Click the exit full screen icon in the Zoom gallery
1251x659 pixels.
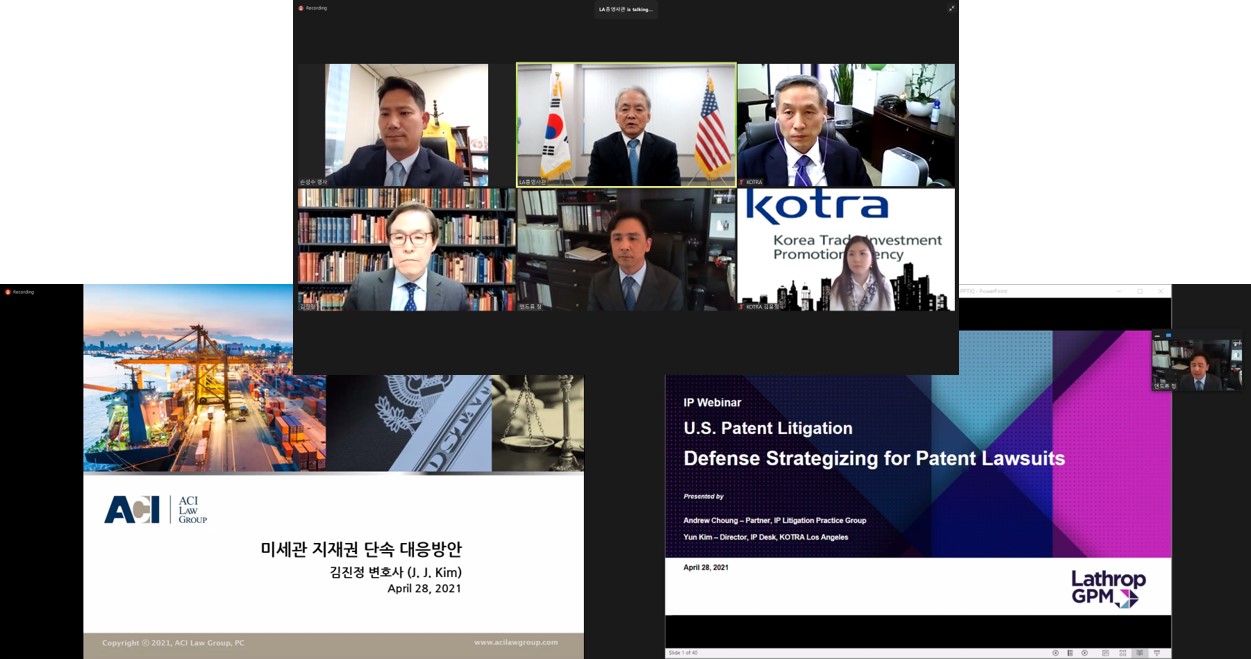(951, 8)
